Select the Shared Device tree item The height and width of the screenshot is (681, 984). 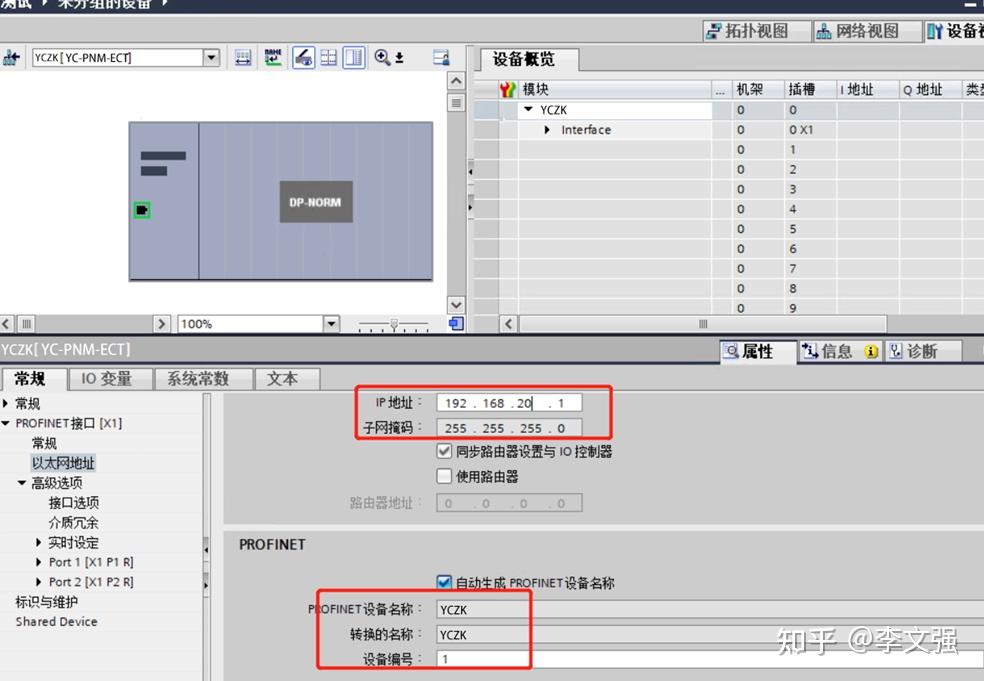[56, 621]
